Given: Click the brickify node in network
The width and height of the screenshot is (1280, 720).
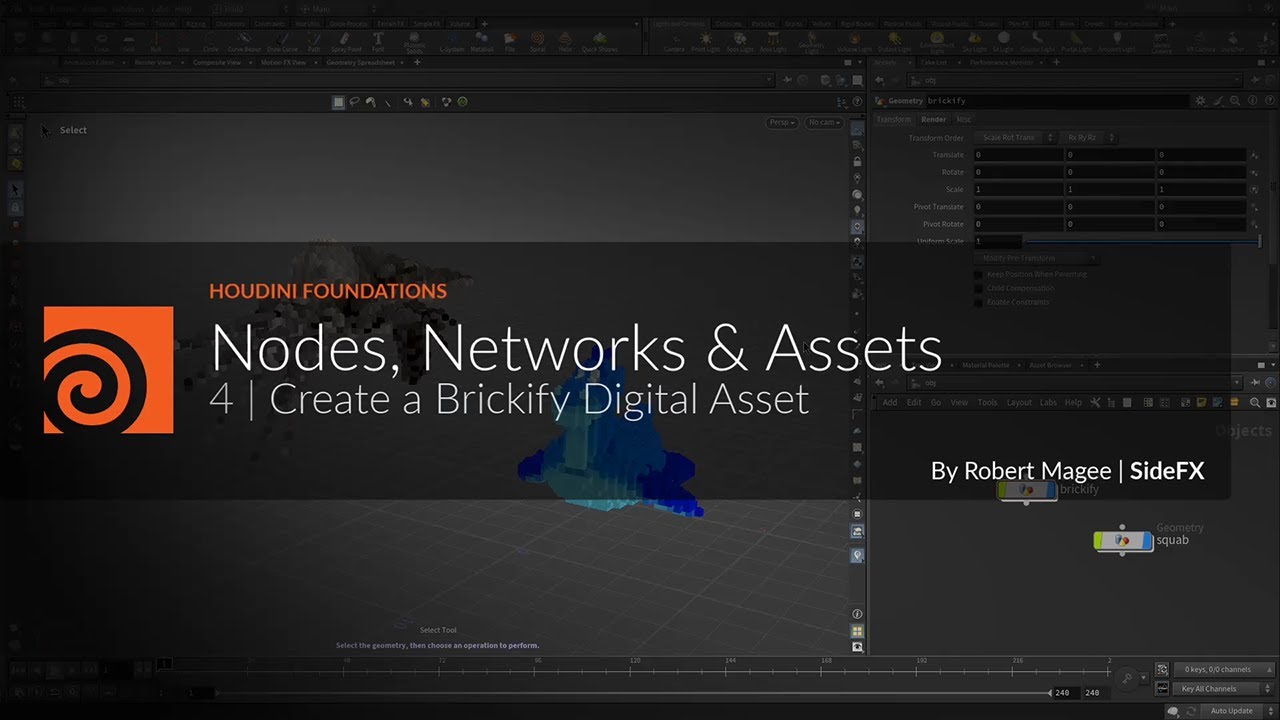Looking at the screenshot, I should [1026, 490].
